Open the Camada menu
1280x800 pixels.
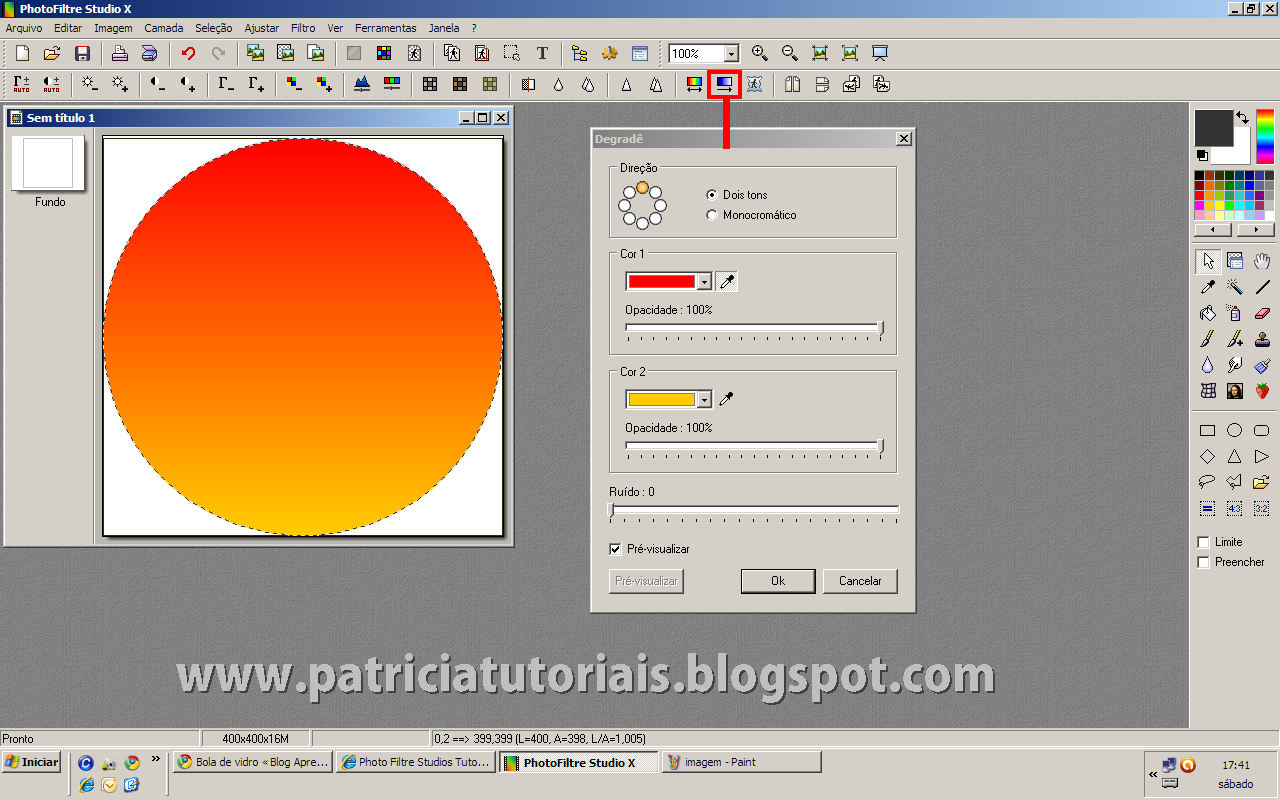click(164, 28)
